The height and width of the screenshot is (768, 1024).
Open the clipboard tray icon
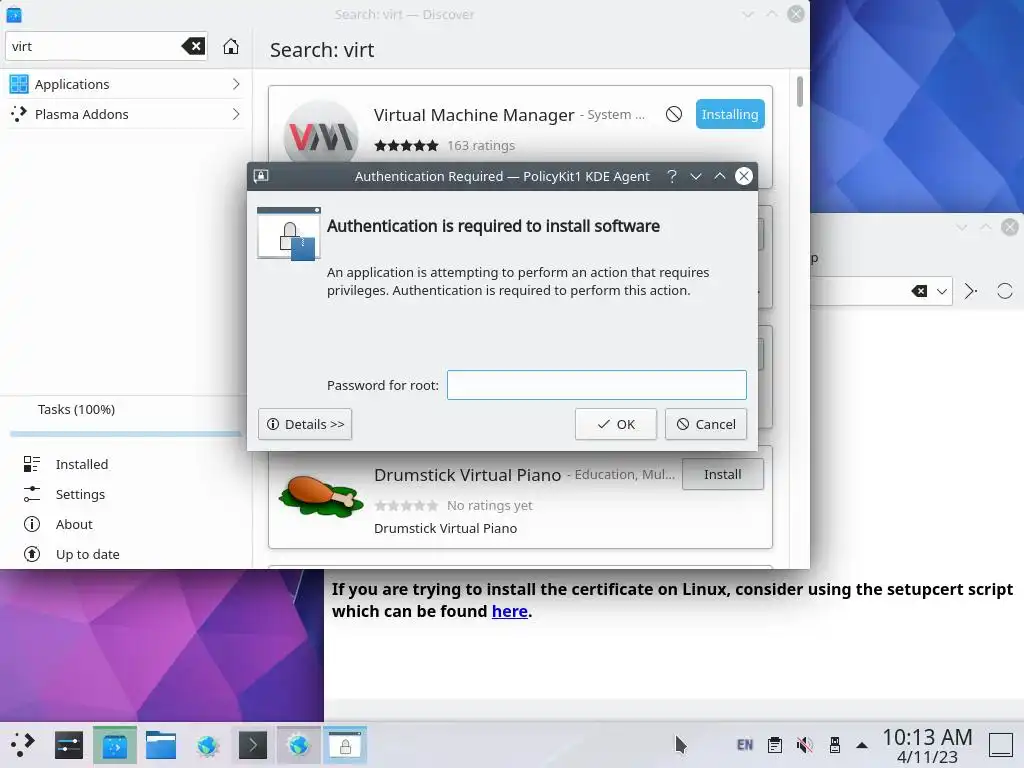point(775,744)
